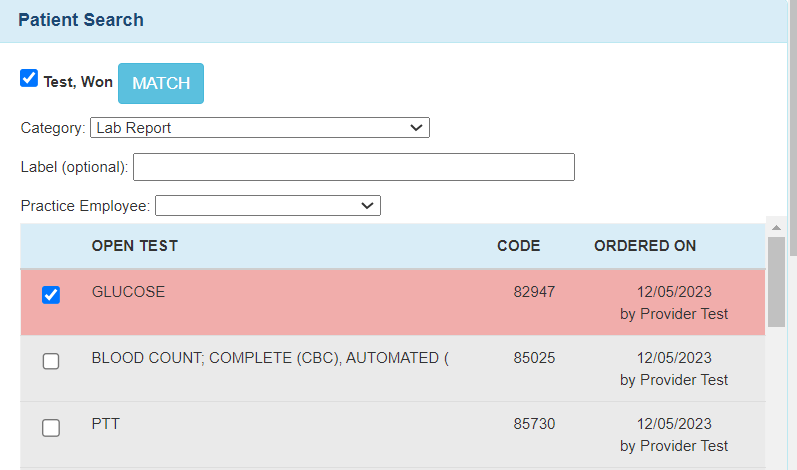Click the ORDERED ON column header
797x470 pixels.
coord(645,246)
